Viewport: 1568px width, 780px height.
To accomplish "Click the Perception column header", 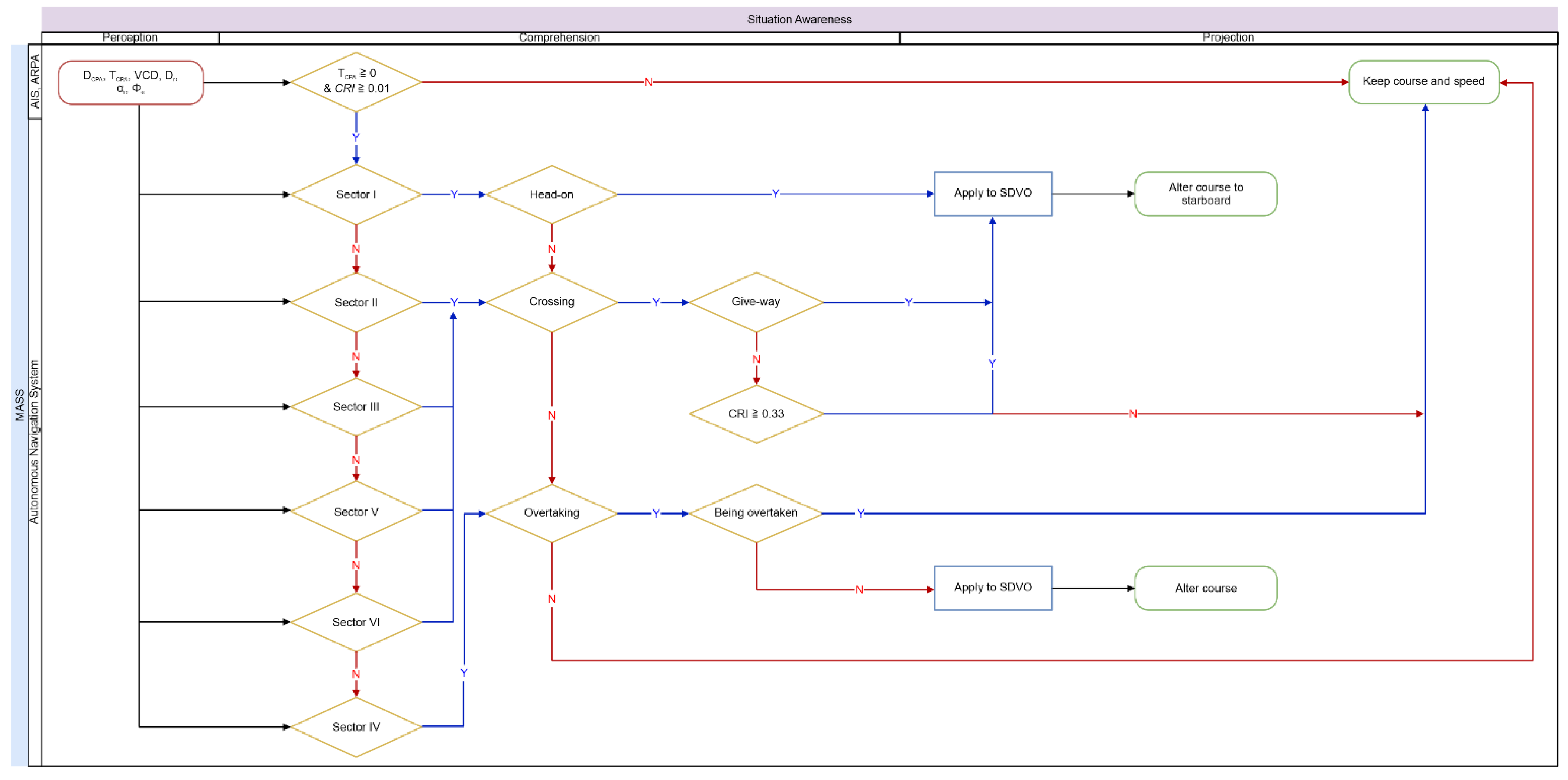I will (x=130, y=38).
